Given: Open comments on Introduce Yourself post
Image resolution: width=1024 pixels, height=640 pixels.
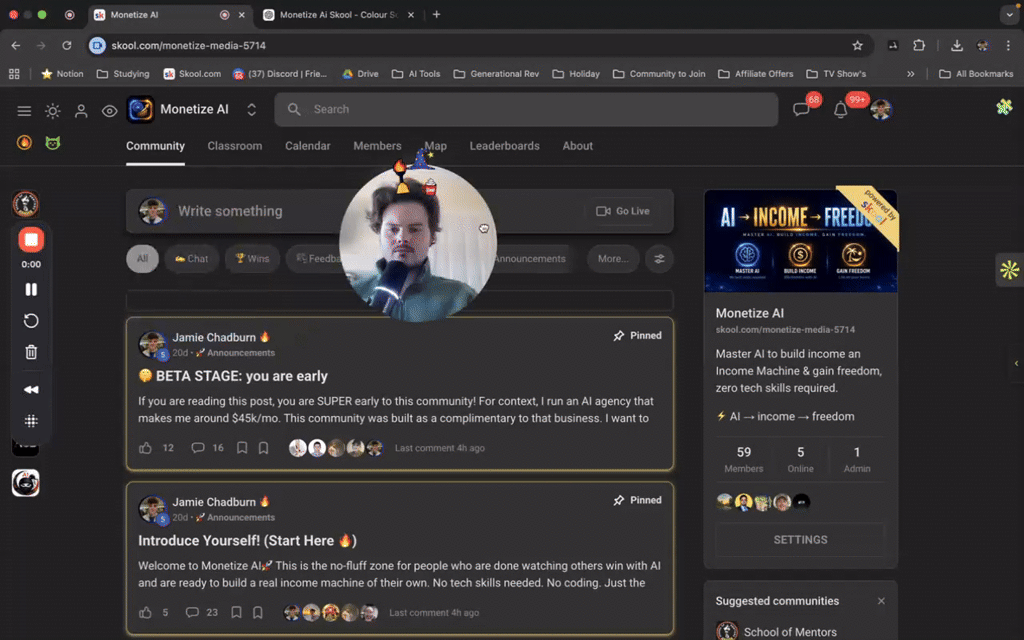Looking at the screenshot, I should click(192, 613).
